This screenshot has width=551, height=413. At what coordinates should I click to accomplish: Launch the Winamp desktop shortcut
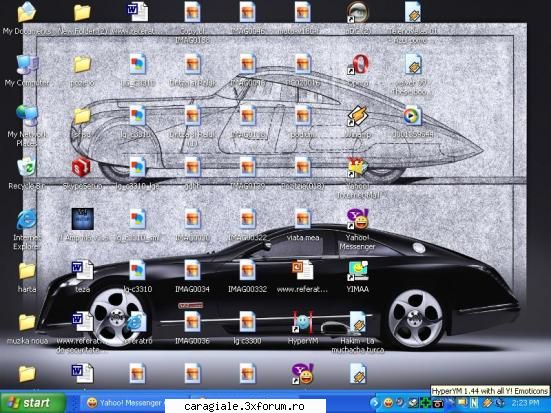tap(358, 116)
